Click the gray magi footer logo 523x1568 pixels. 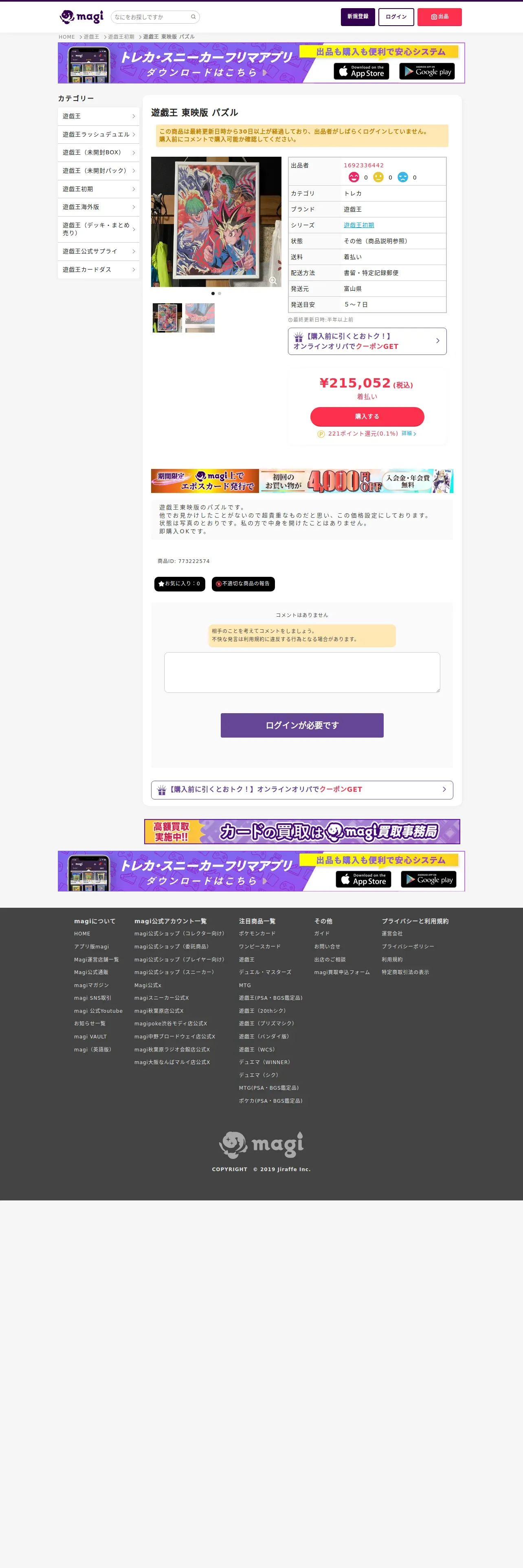(261, 1145)
